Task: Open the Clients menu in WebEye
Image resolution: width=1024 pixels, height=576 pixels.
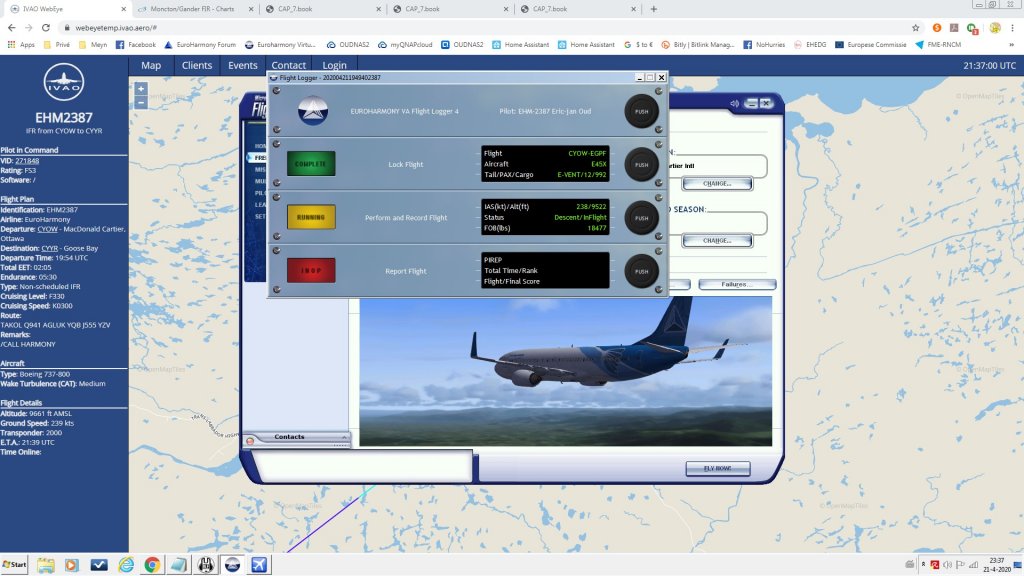Action: click(197, 66)
